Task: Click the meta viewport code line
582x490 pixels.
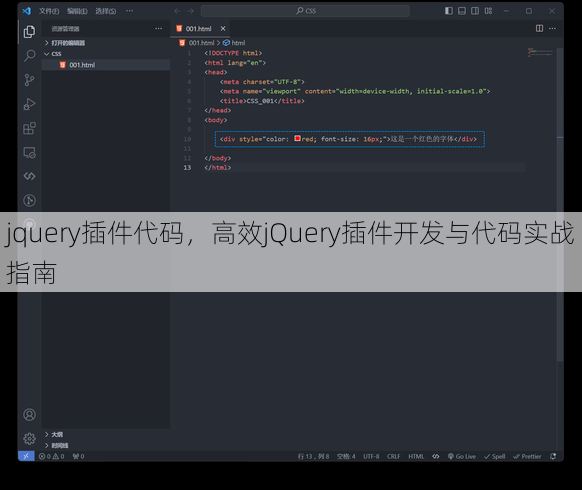Action: pos(355,91)
